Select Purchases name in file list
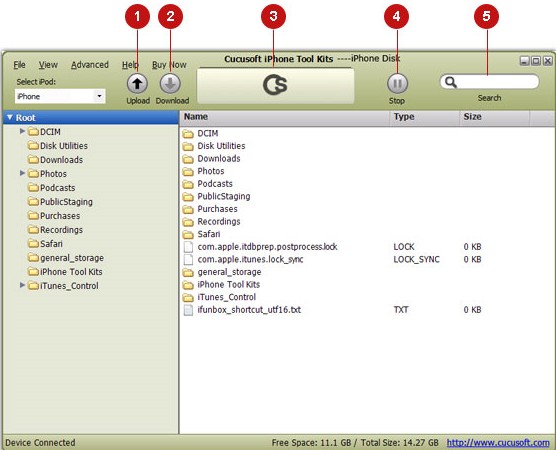The image size is (556, 450). point(217,209)
